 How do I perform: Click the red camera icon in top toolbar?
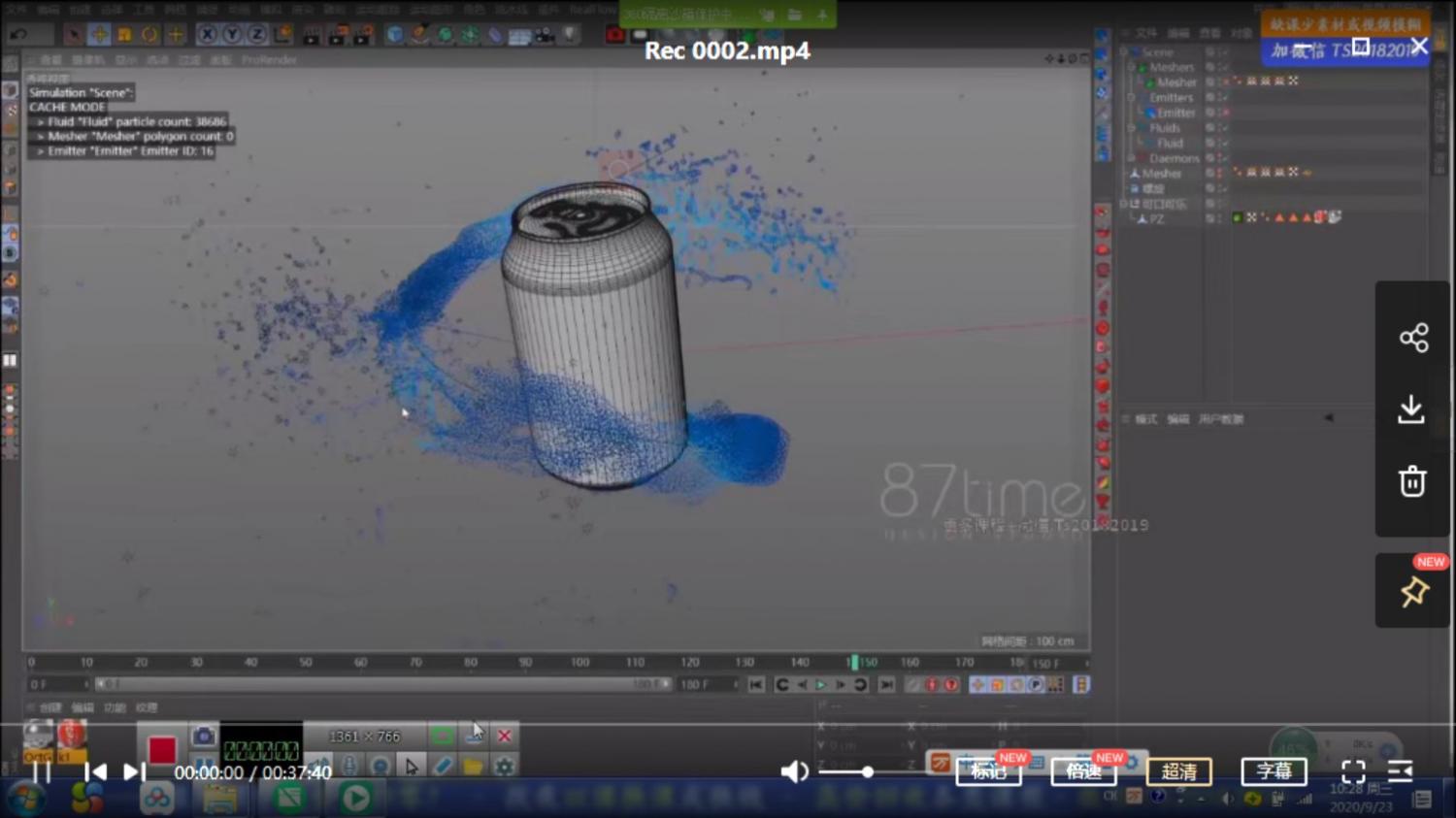pyautogui.click(x=614, y=35)
